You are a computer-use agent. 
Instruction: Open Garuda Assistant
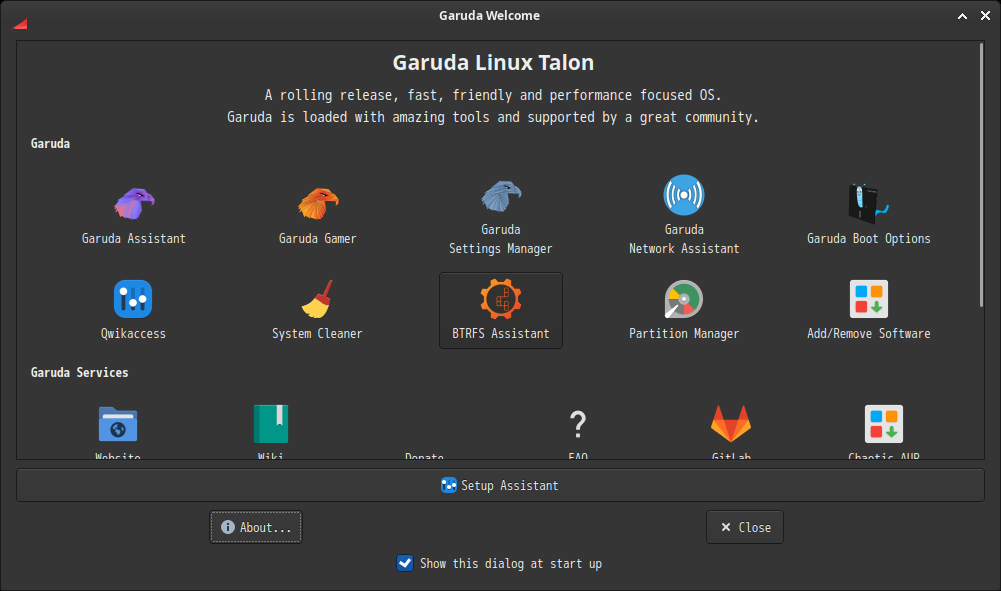133,216
